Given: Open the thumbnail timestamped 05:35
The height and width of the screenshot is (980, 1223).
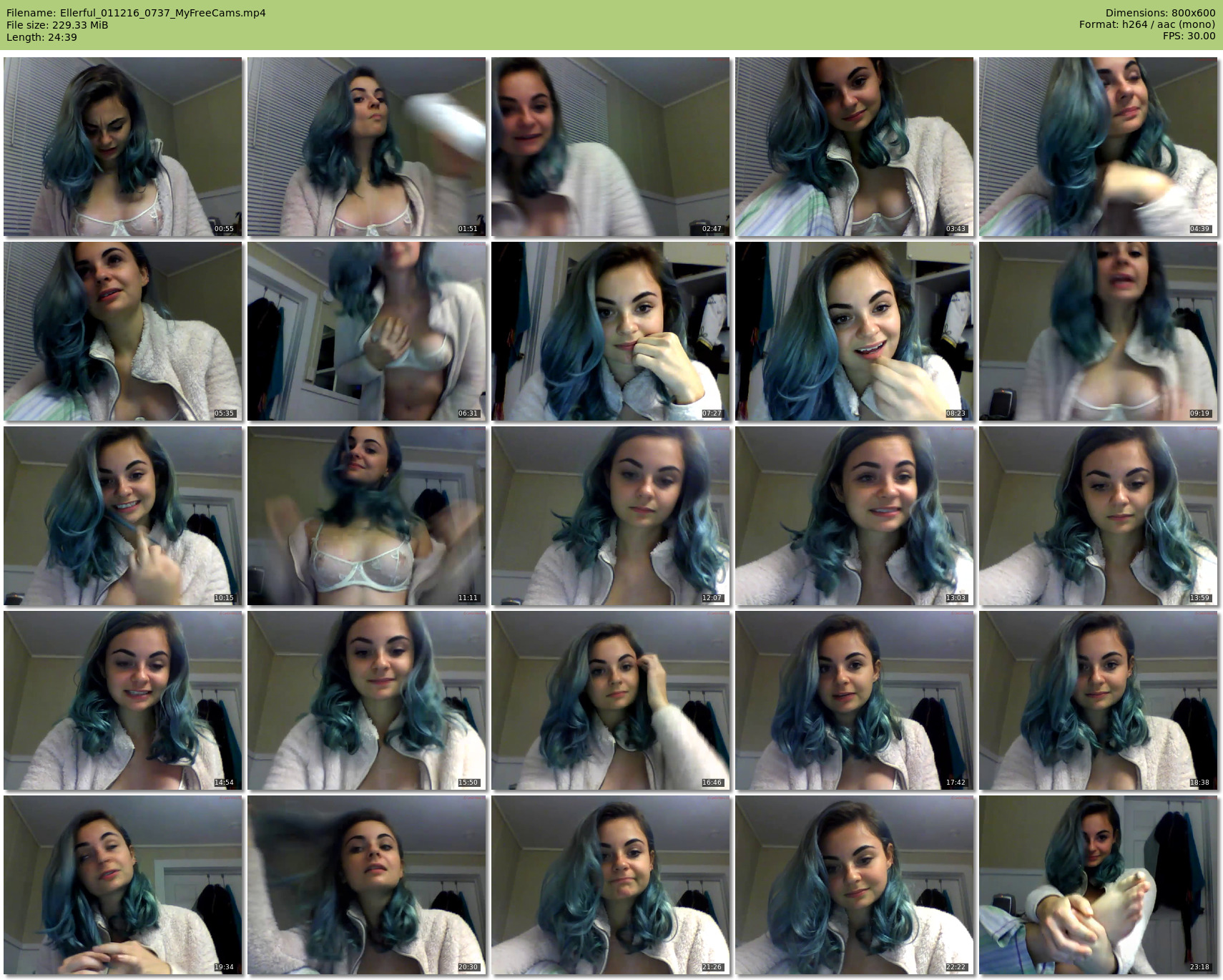Looking at the screenshot, I should [123, 331].
